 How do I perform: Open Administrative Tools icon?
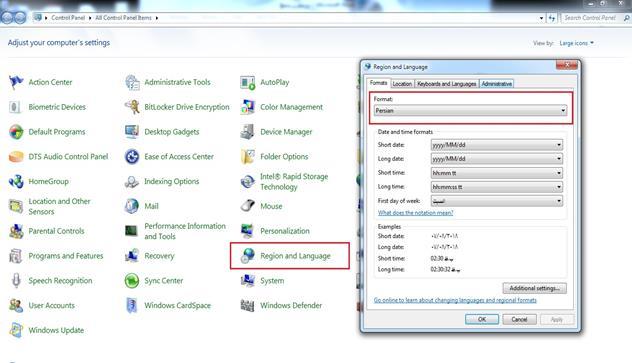132,82
